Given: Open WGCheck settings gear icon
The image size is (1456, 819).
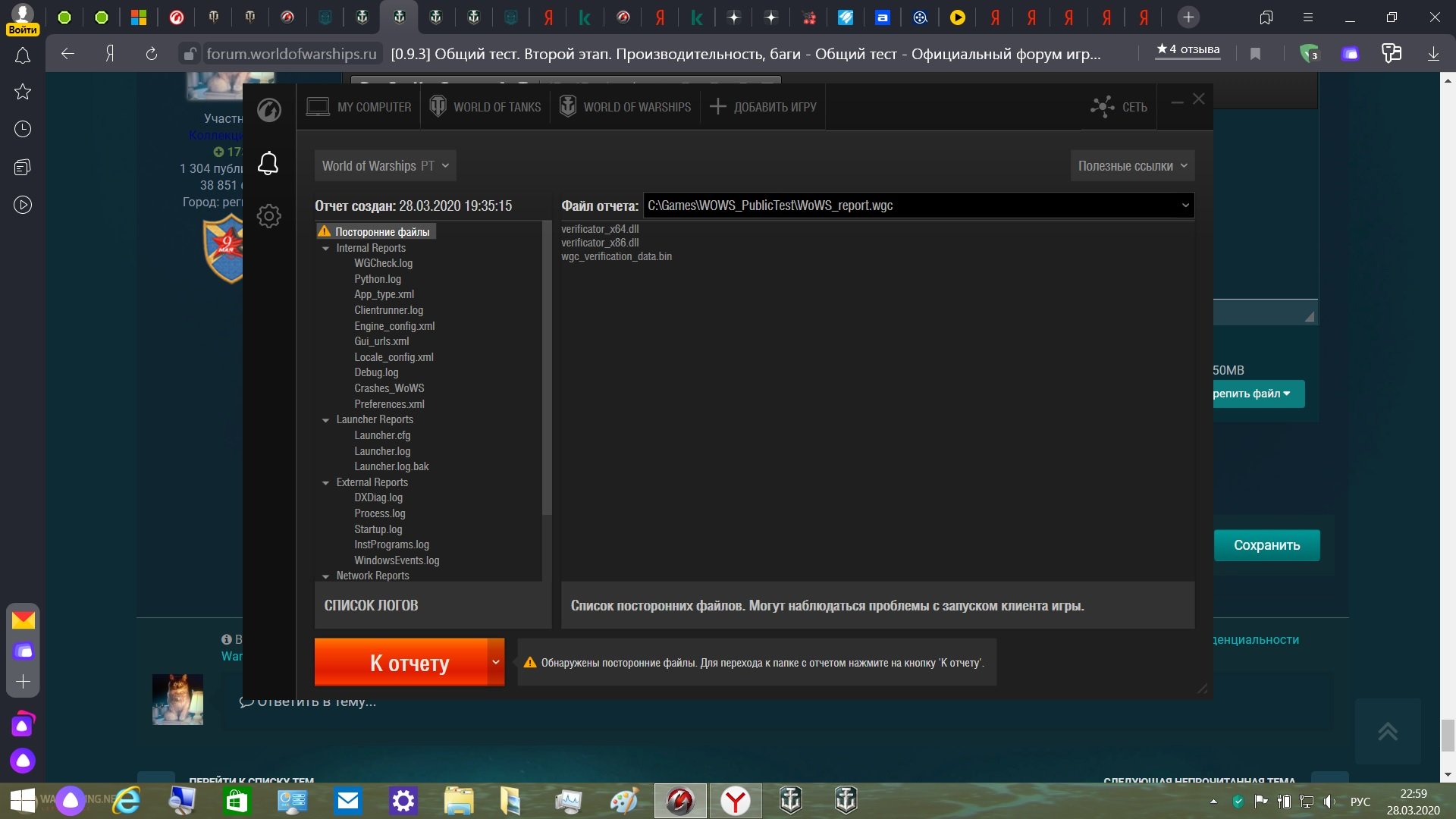Looking at the screenshot, I should (x=268, y=216).
